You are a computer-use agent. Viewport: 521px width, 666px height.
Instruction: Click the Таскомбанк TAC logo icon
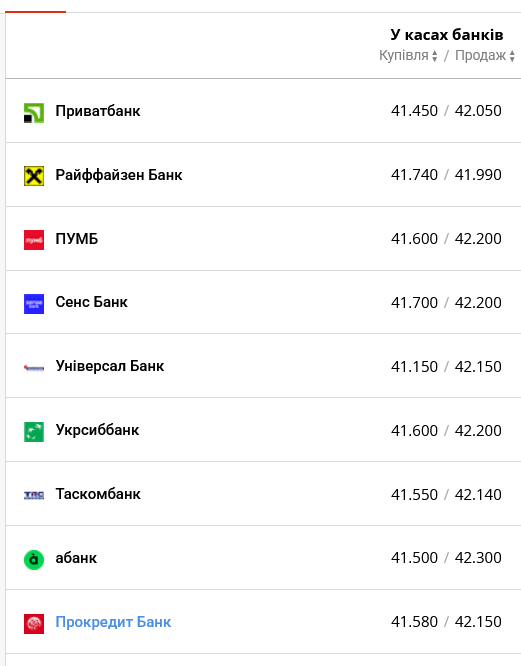(34, 495)
